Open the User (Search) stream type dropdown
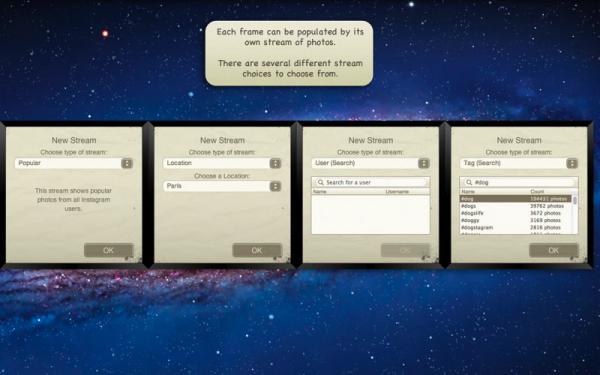Image resolution: width=600 pixels, height=375 pixels. (x=370, y=163)
